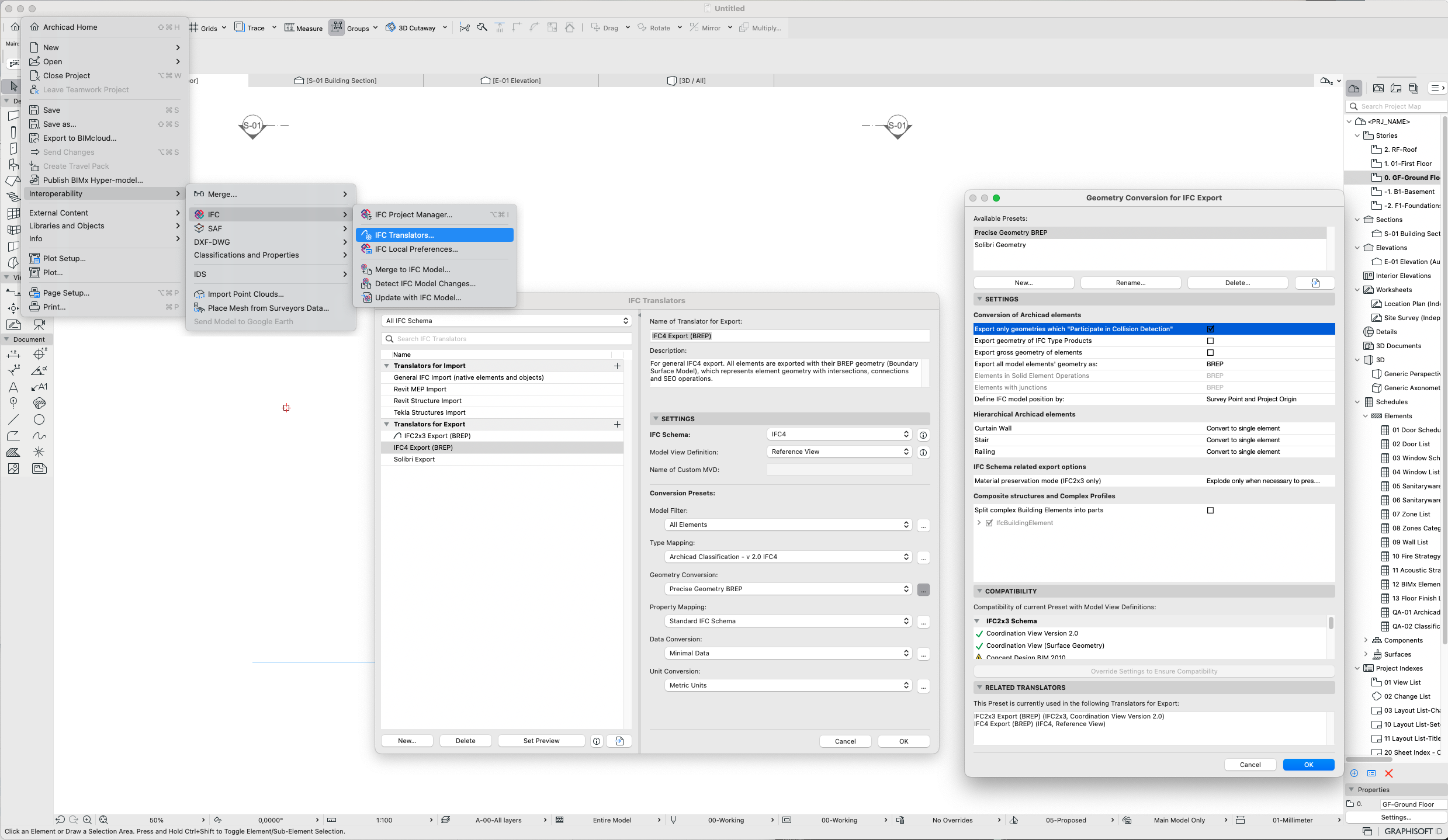
Task: Toggle the IfcBuildingElement checkbox
Action: pyautogui.click(x=989, y=523)
